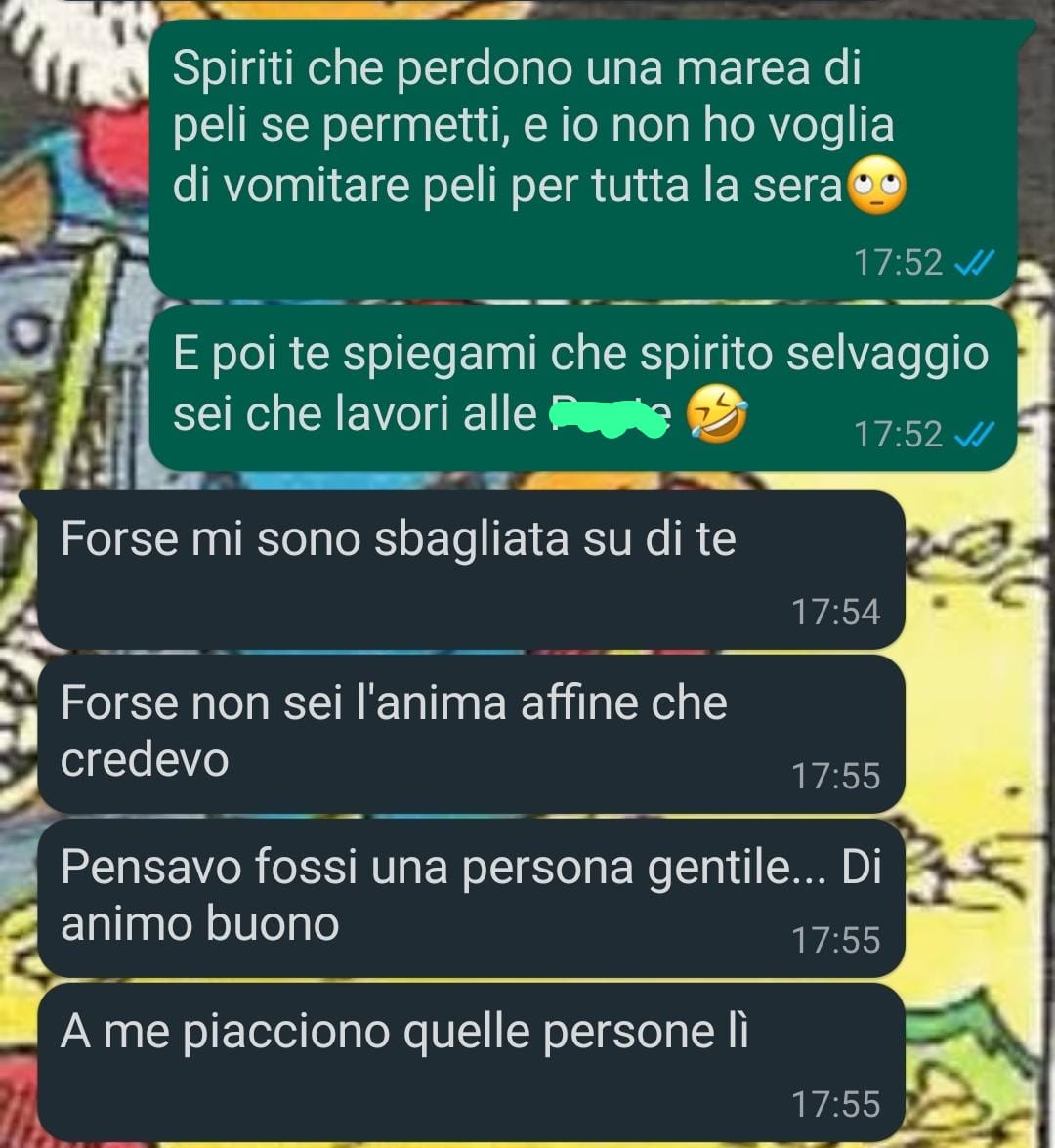Select 'A me piacciono quelle persone lì' message
Viewport: 1055px width, 1148px height.
[471, 1062]
